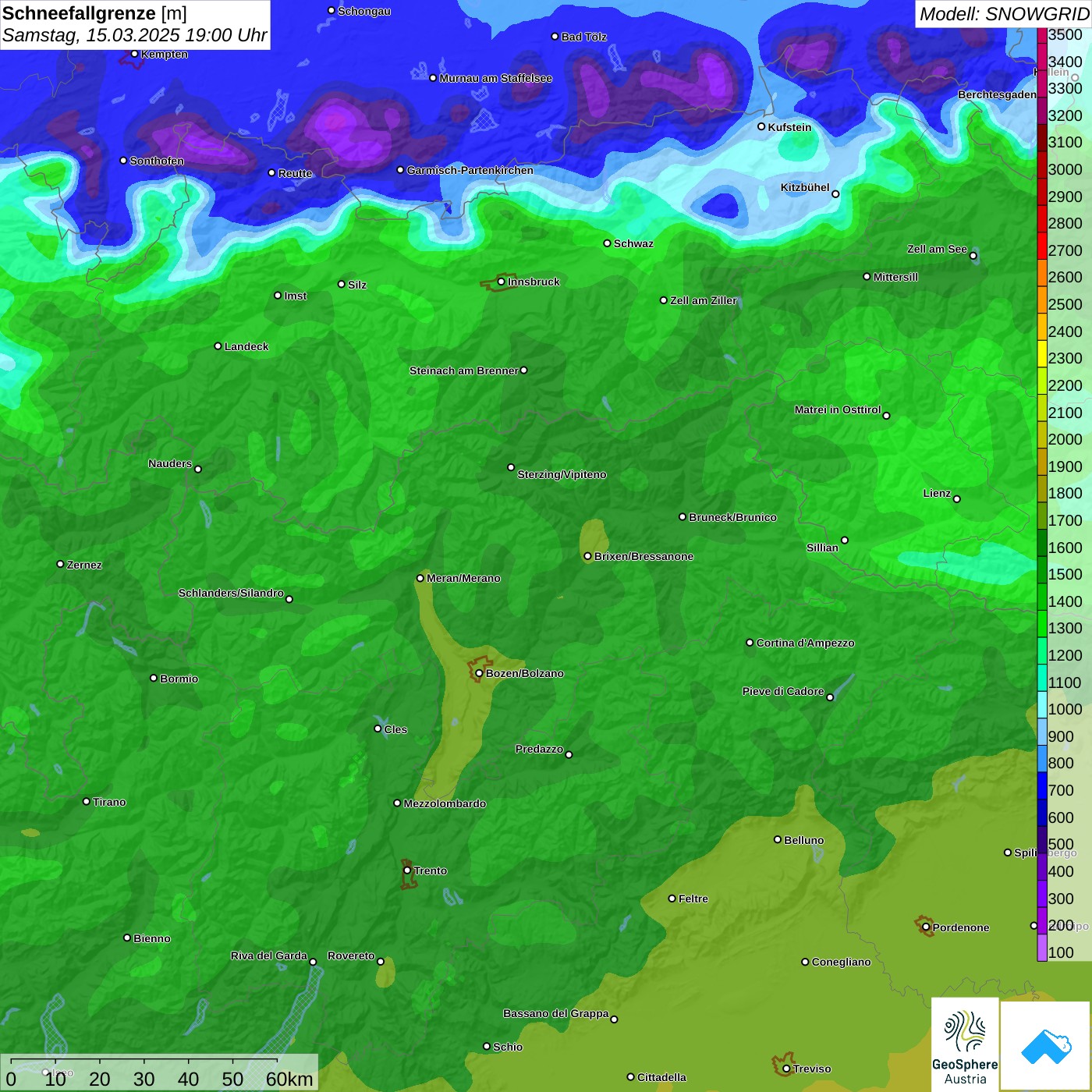
Task: Click the Bassano del Grappa label
Action: pos(556,1013)
